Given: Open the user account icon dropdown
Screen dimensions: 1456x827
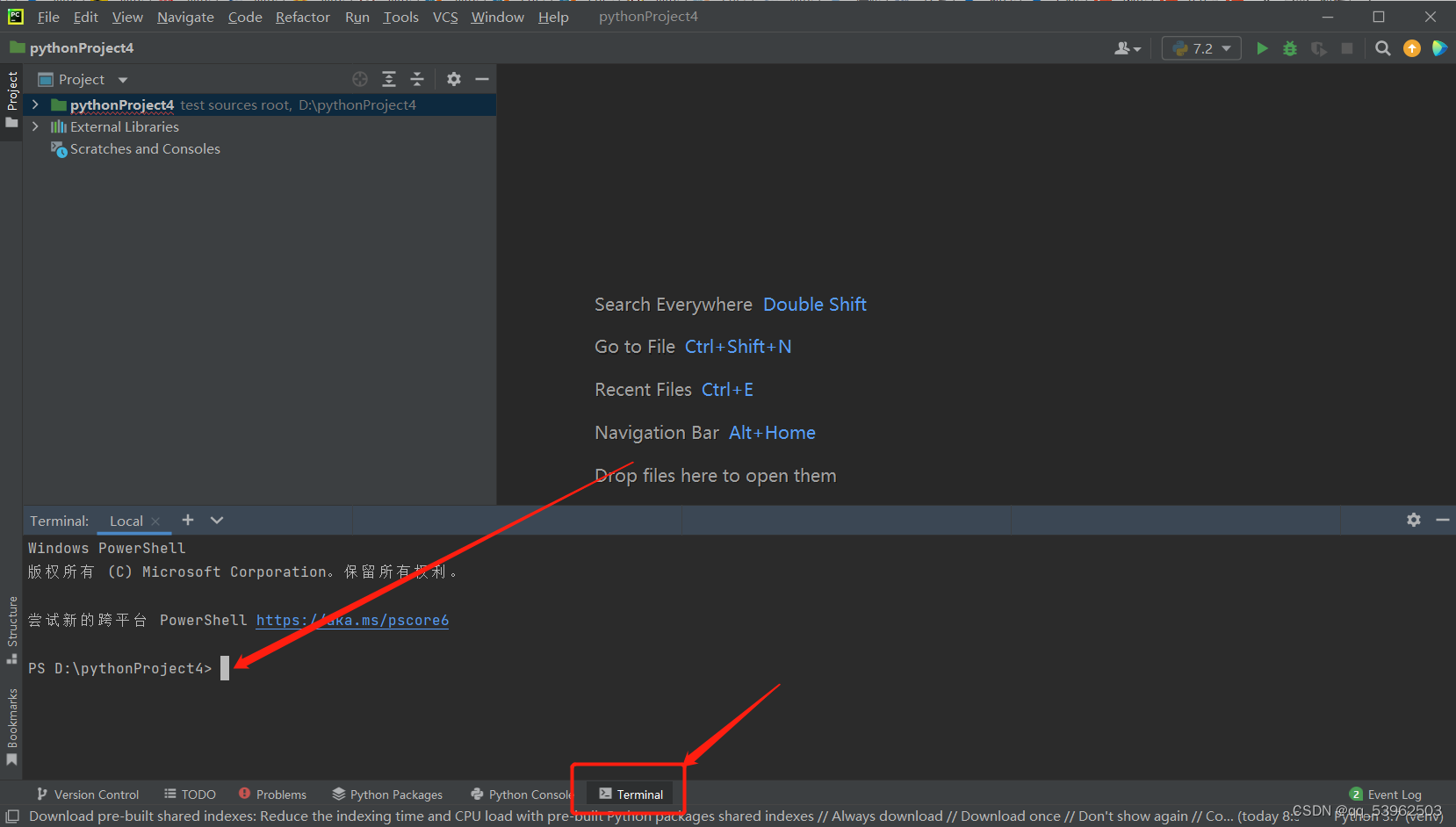Looking at the screenshot, I should (x=1127, y=48).
